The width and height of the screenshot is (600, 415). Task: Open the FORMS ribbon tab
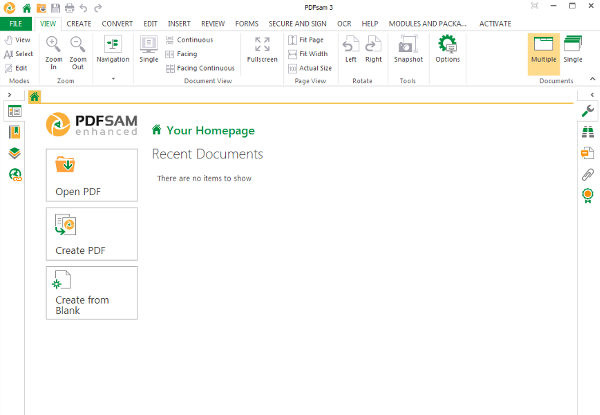247,24
